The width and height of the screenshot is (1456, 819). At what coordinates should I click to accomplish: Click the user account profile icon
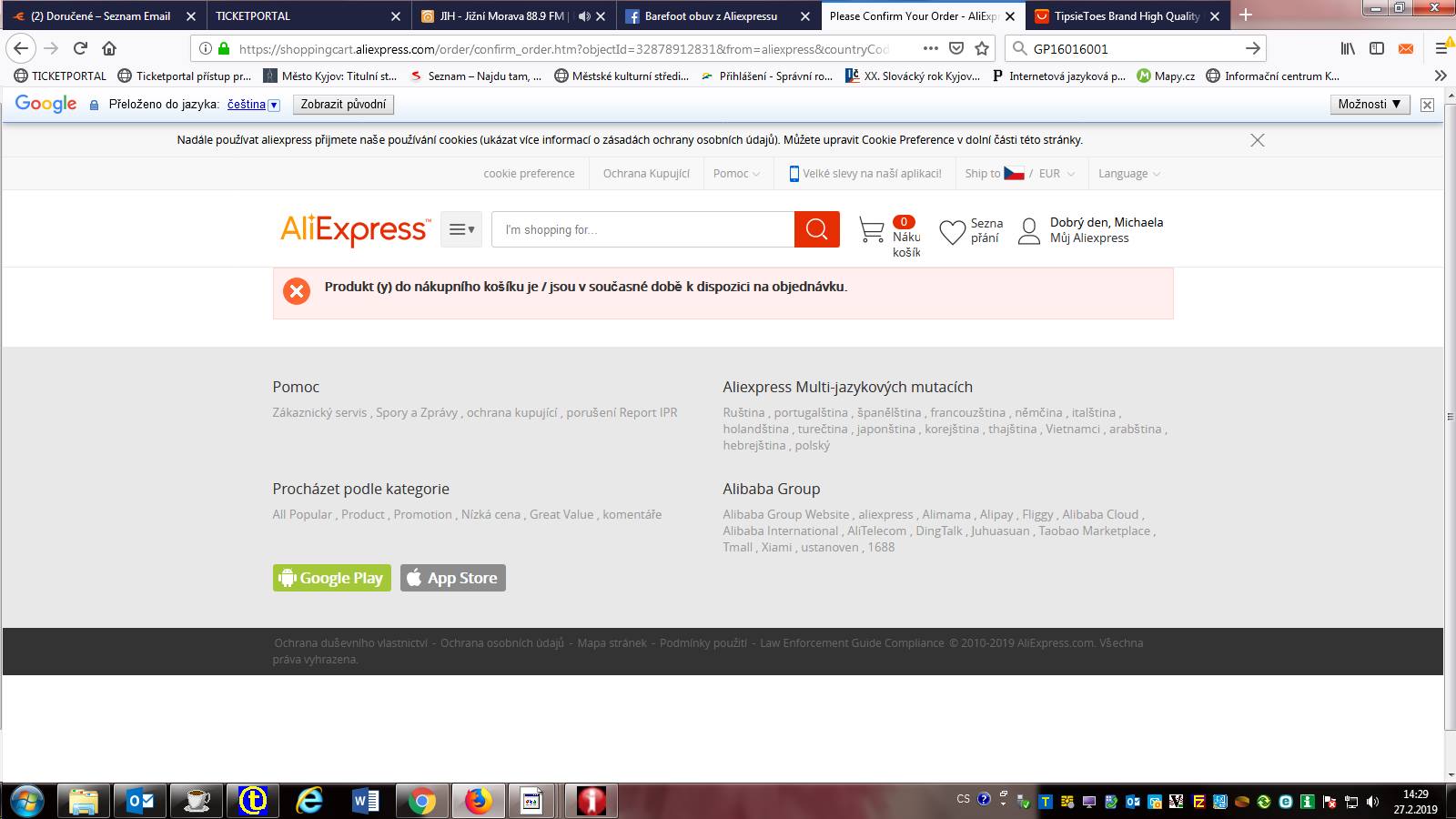tap(1028, 231)
